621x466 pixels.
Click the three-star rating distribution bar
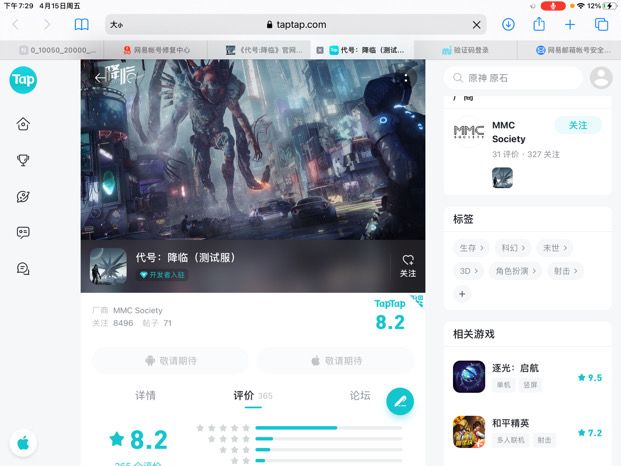coord(329,449)
